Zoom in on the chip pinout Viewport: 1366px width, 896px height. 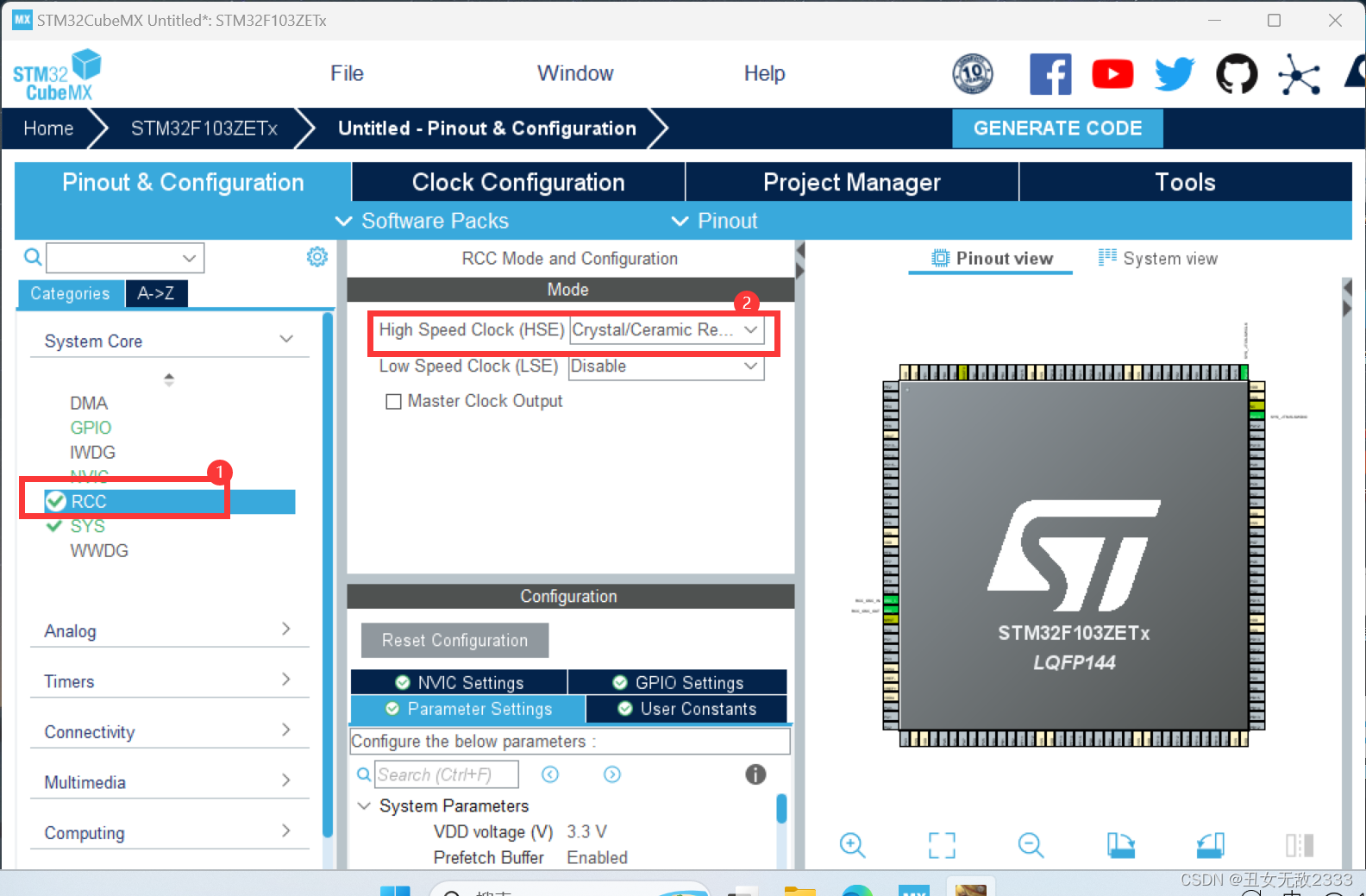852,845
